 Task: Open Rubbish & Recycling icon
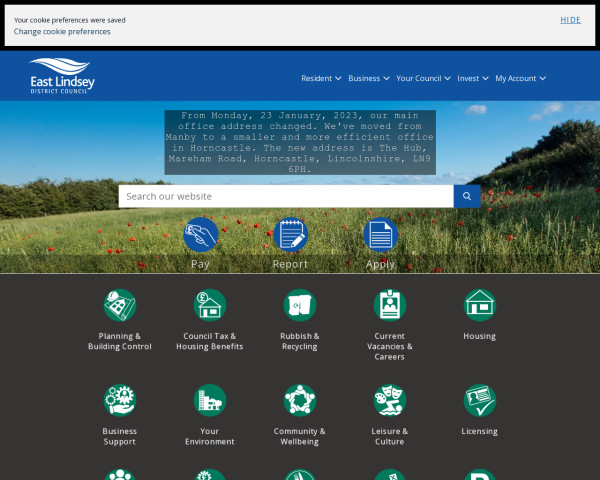tap(300, 305)
